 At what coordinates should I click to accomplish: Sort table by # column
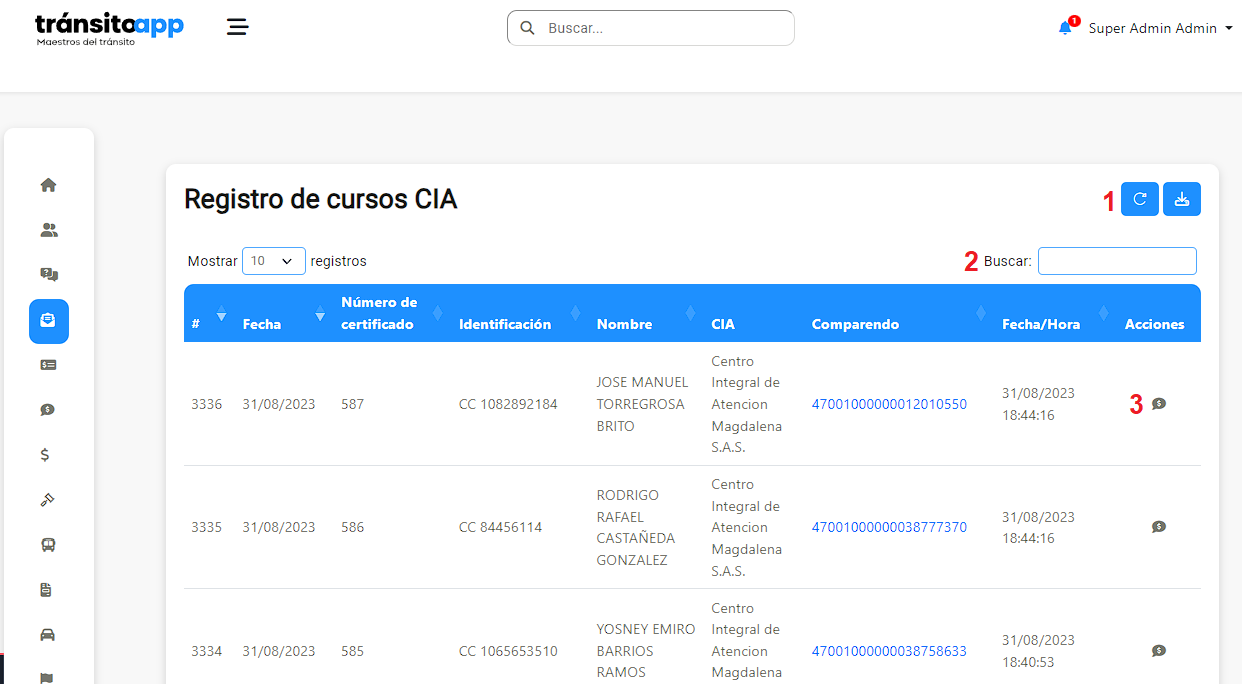(x=209, y=313)
